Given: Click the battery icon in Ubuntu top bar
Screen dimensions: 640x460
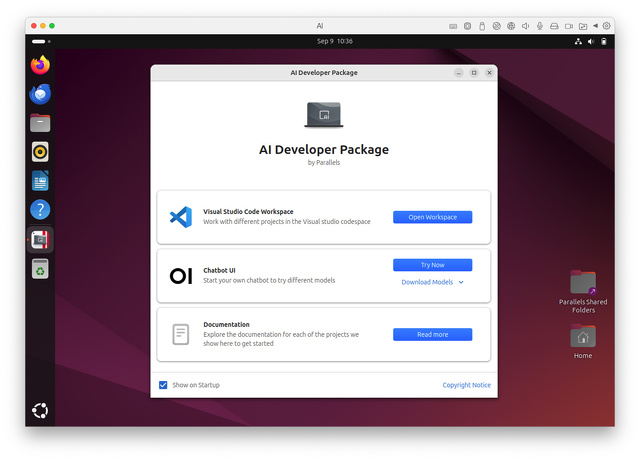Looking at the screenshot, I should click(604, 41).
